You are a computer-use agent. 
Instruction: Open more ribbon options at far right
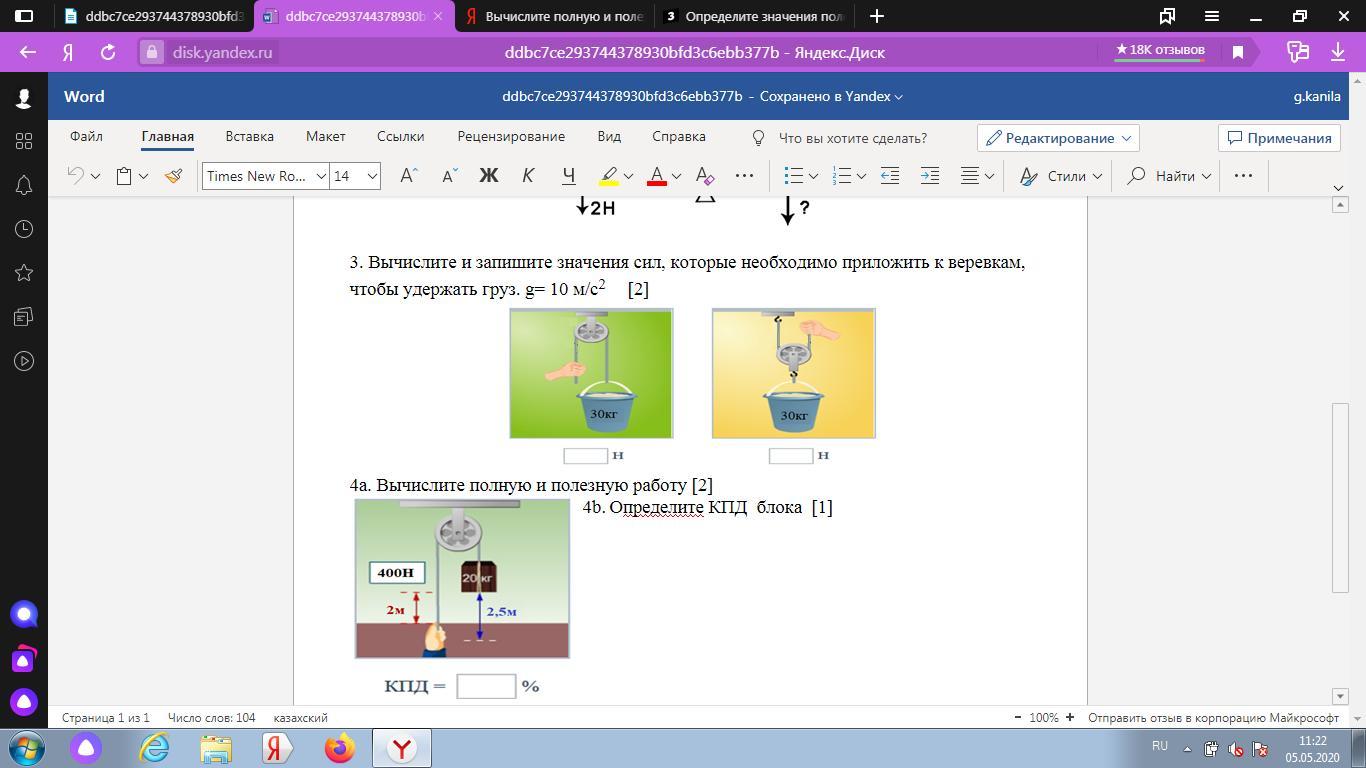[1244, 176]
